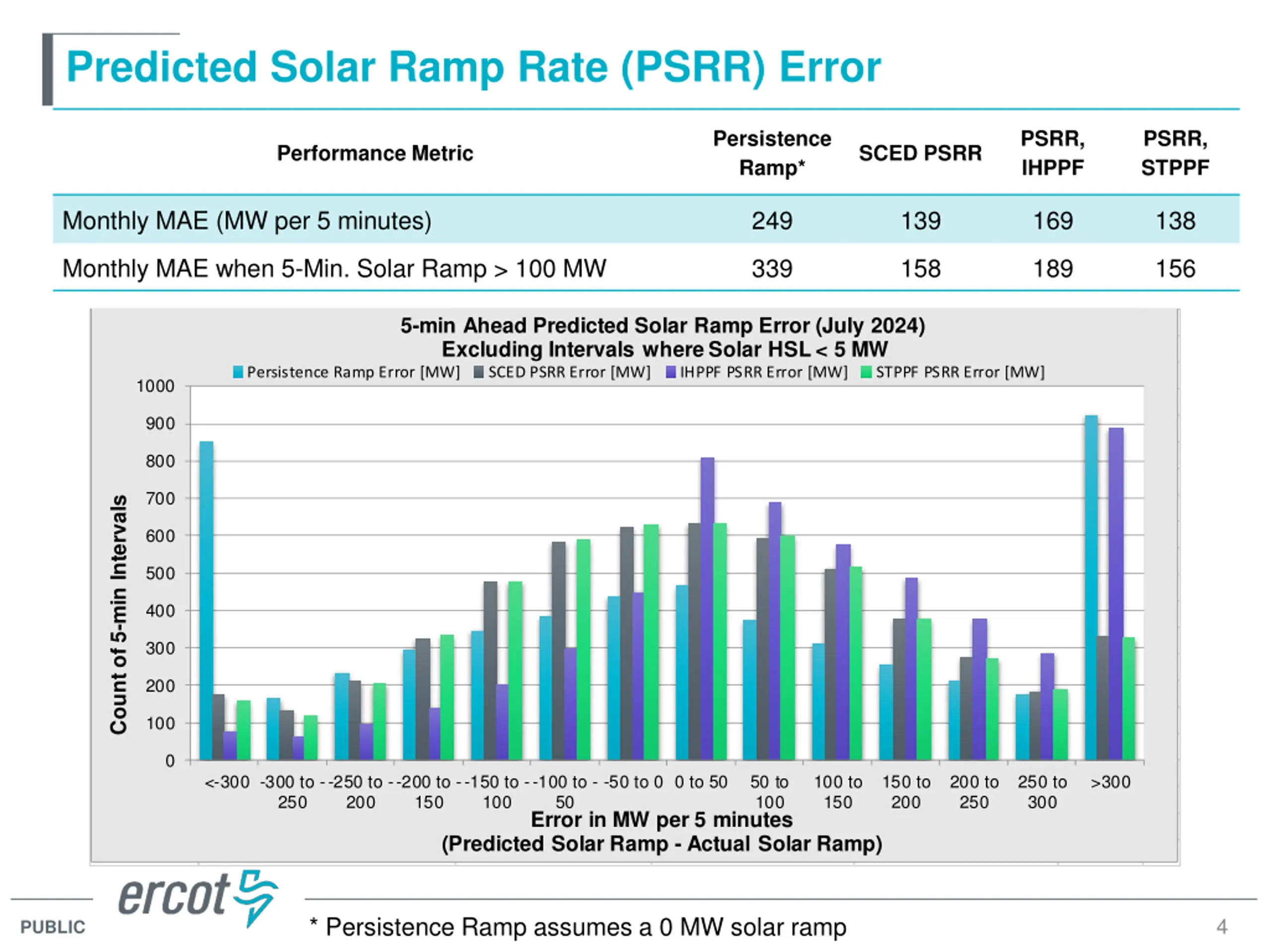Viewport: 1270px width, 952px height.
Task: Click the tallest Persistence bar in >300 bin
Action: click(x=1091, y=588)
